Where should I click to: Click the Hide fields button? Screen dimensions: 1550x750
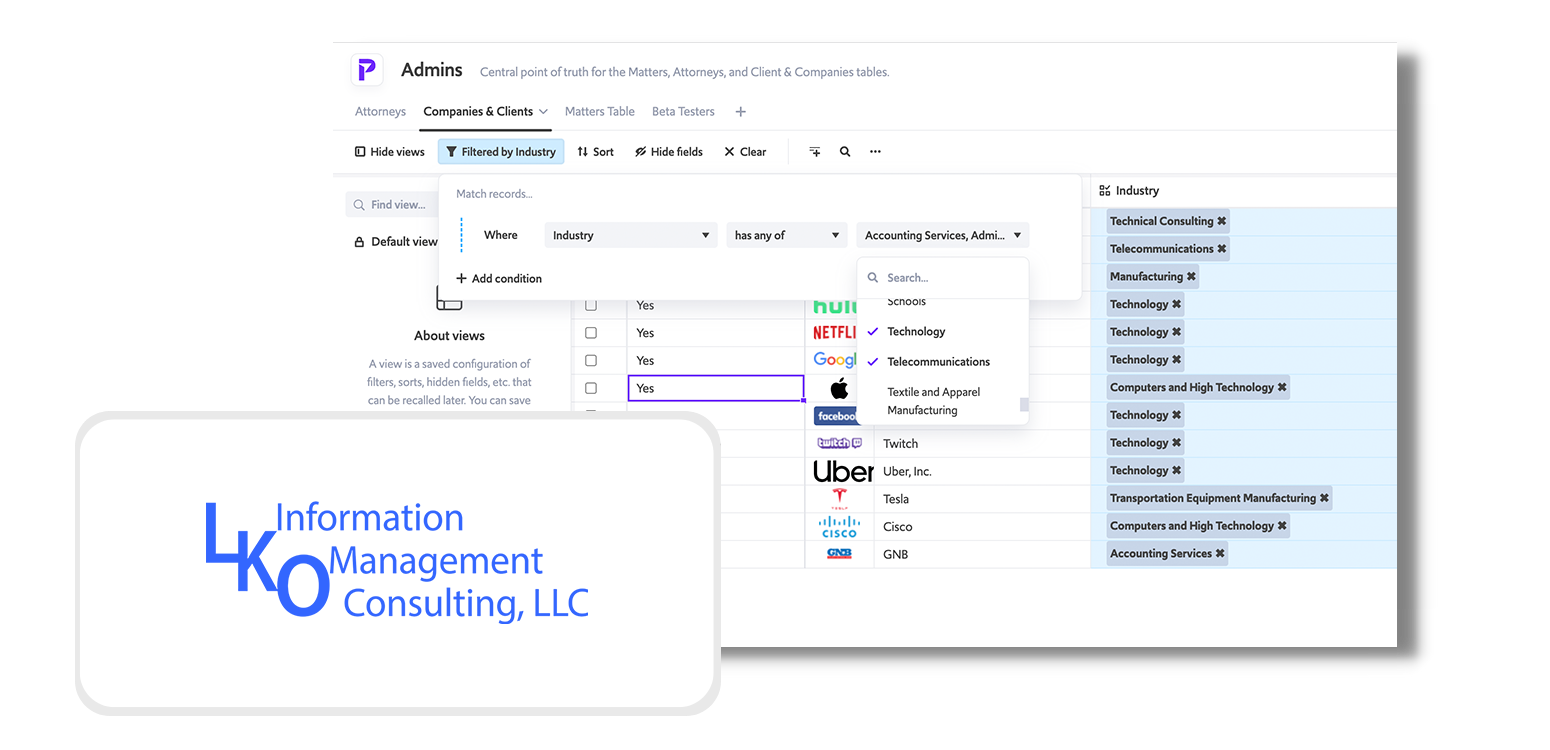point(669,152)
